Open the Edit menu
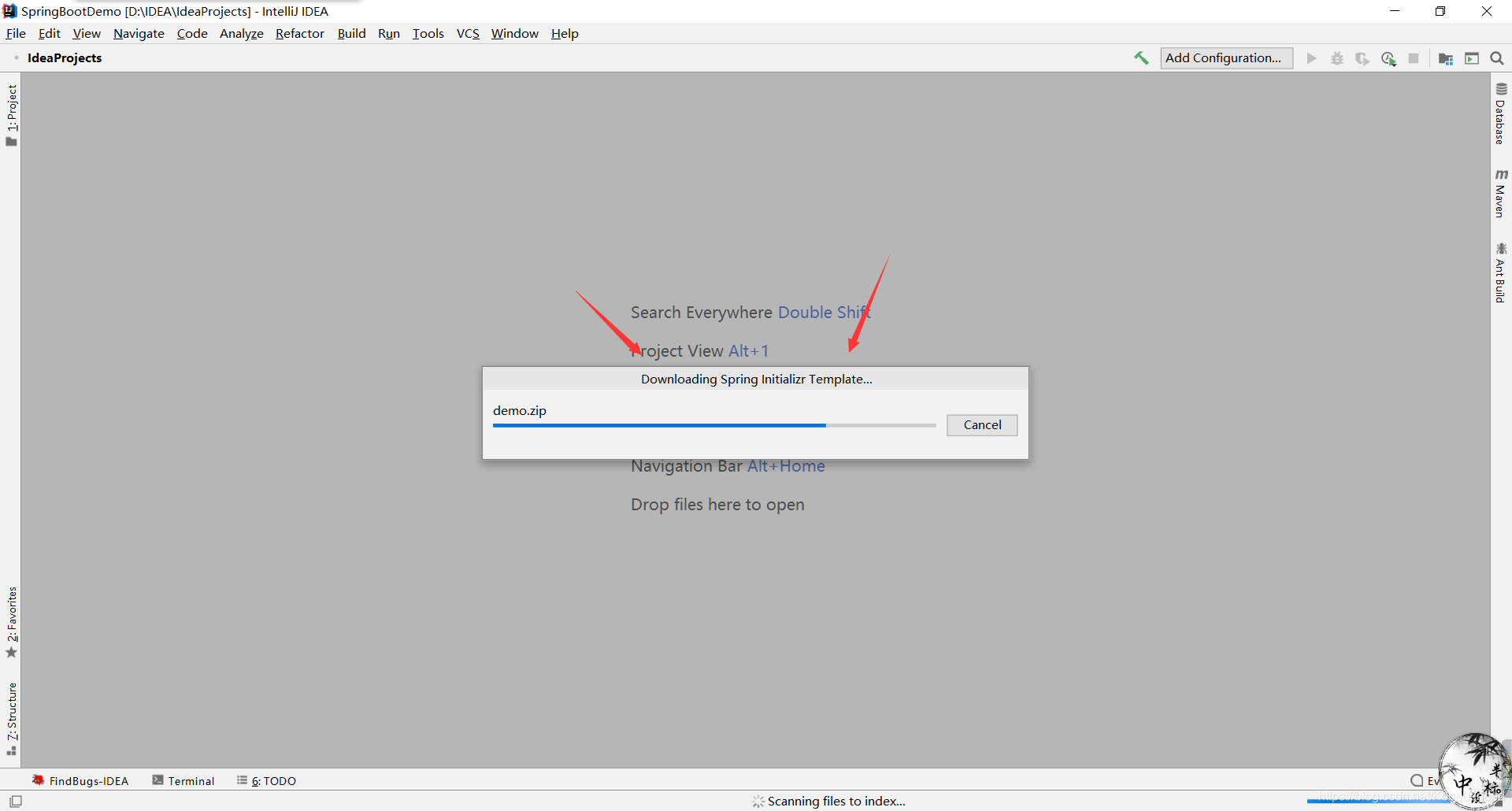This screenshot has width=1512, height=811. [50, 33]
